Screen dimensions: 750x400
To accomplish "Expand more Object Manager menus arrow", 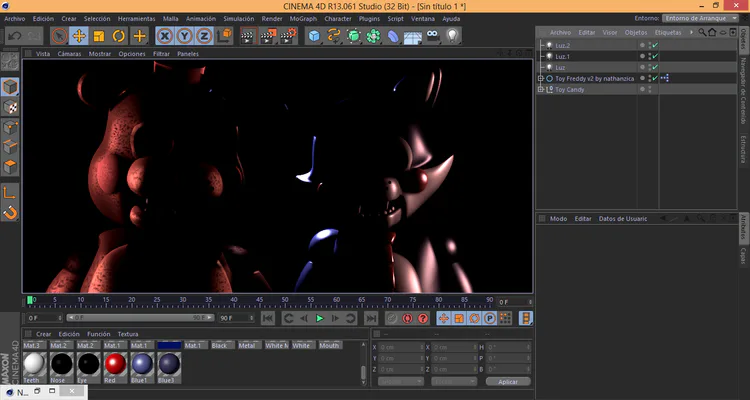I will (x=691, y=33).
